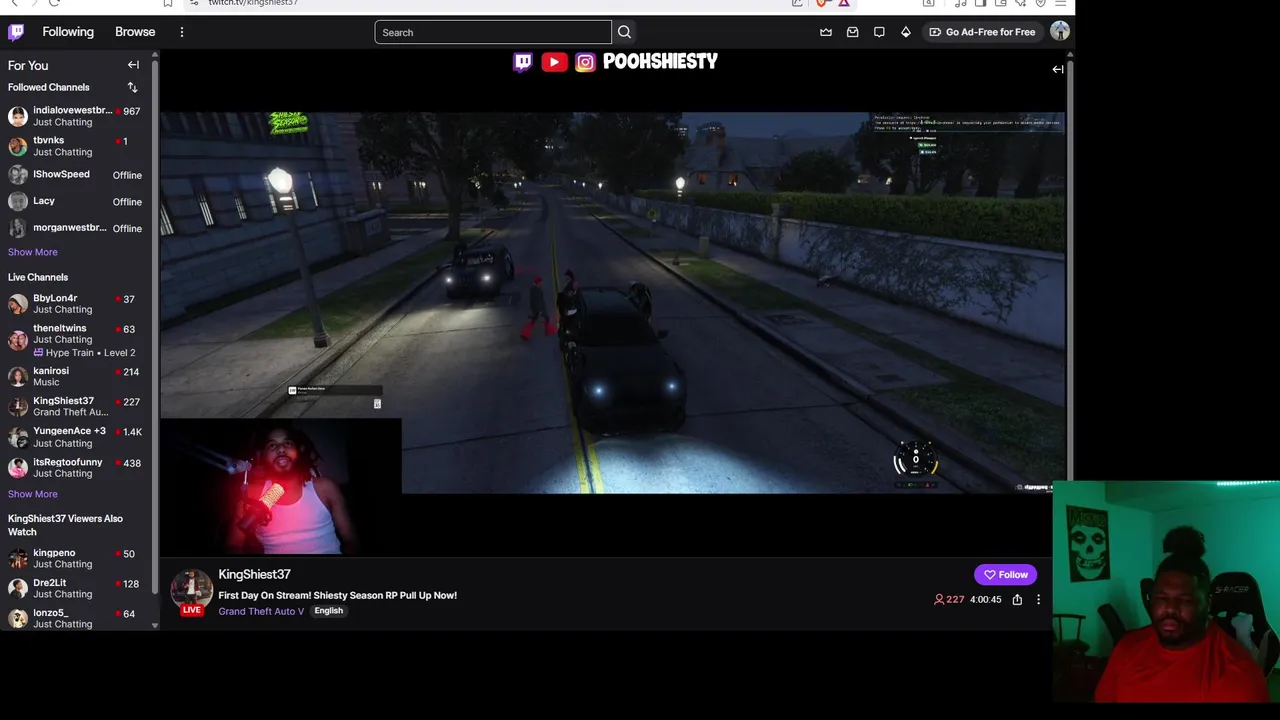Click the KingShiest37 channel name heading

(x=254, y=574)
